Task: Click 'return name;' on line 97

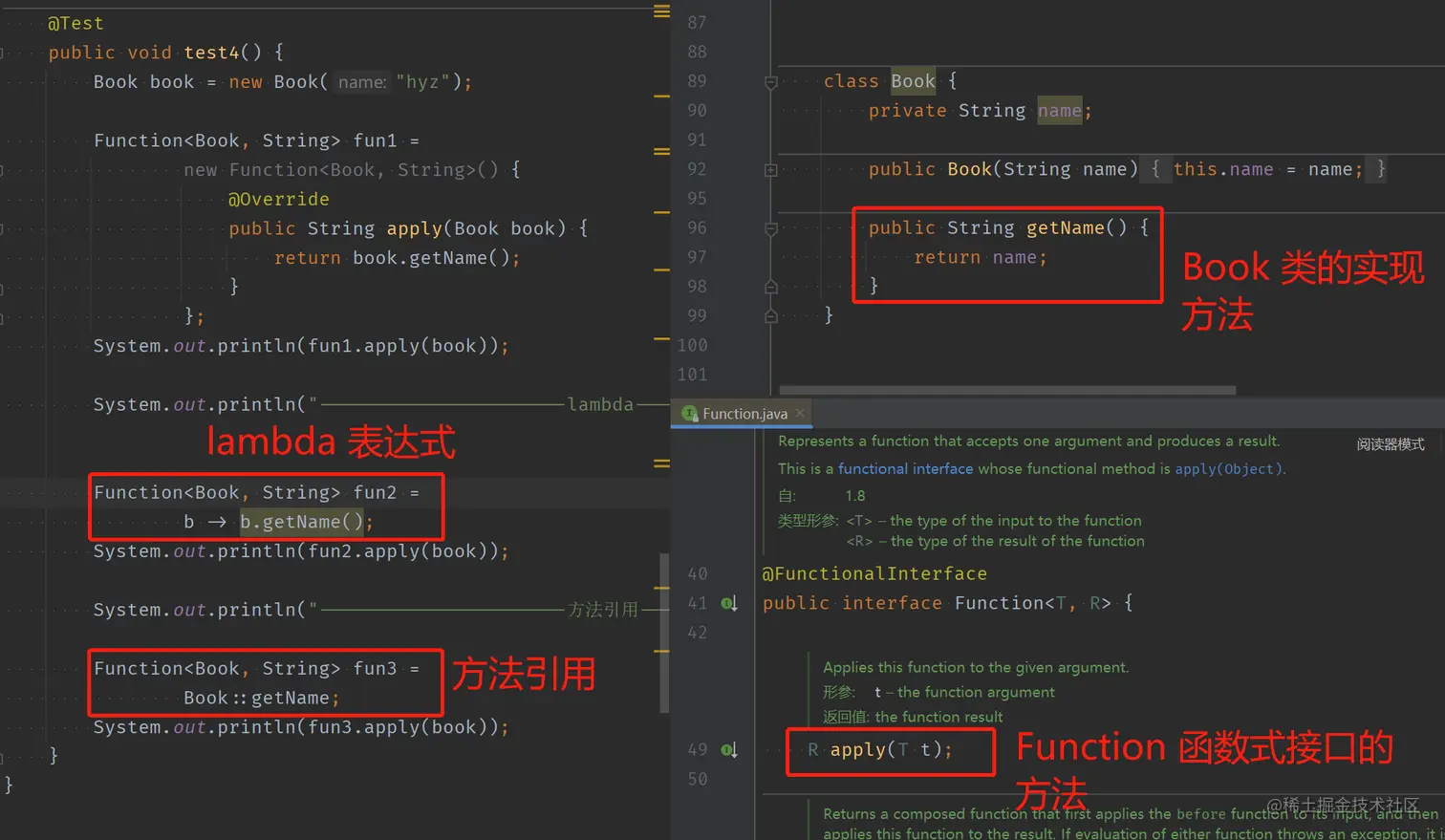Action: pyautogui.click(x=981, y=257)
